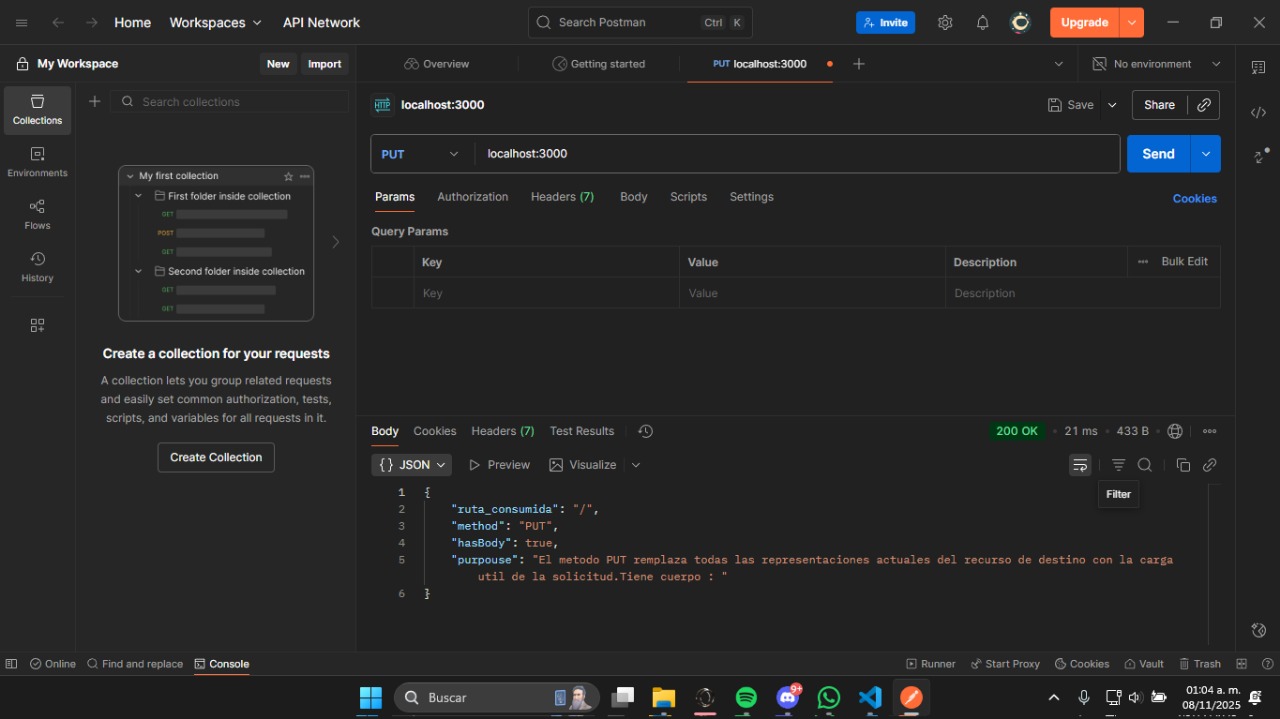Open the Environments panel in sidebar
The width and height of the screenshot is (1280, 719).
37,163
